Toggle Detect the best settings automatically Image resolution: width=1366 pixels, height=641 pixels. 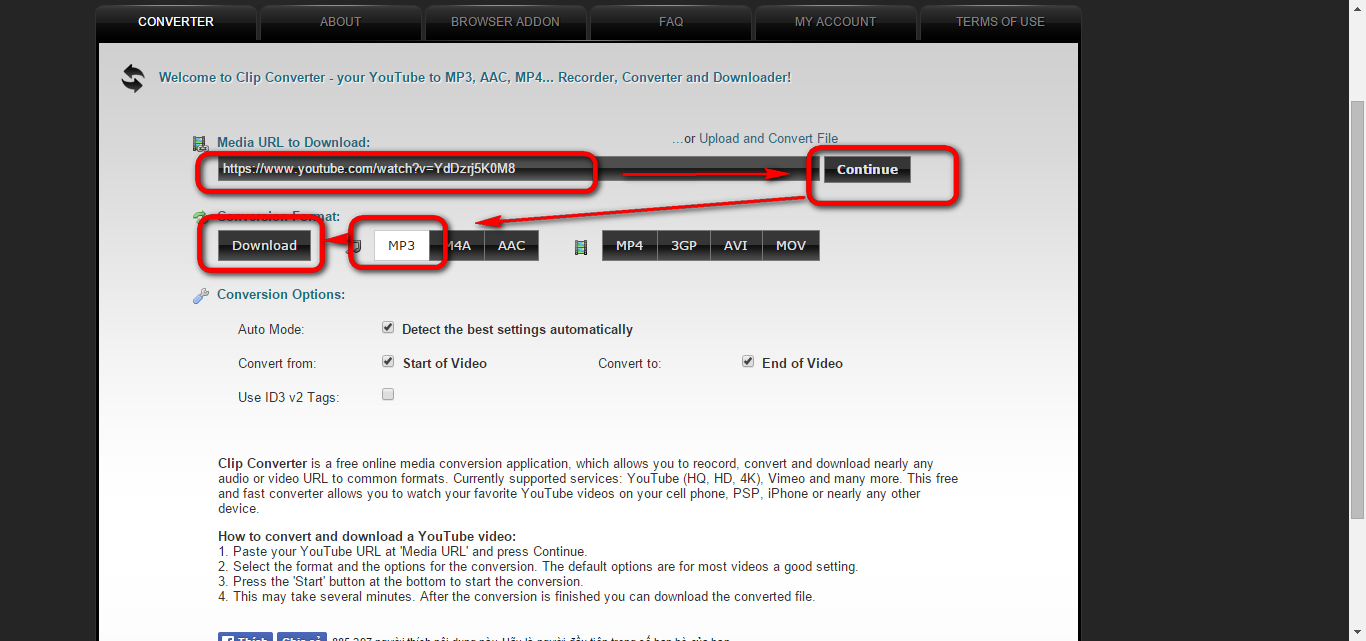[x=388, y=328]
